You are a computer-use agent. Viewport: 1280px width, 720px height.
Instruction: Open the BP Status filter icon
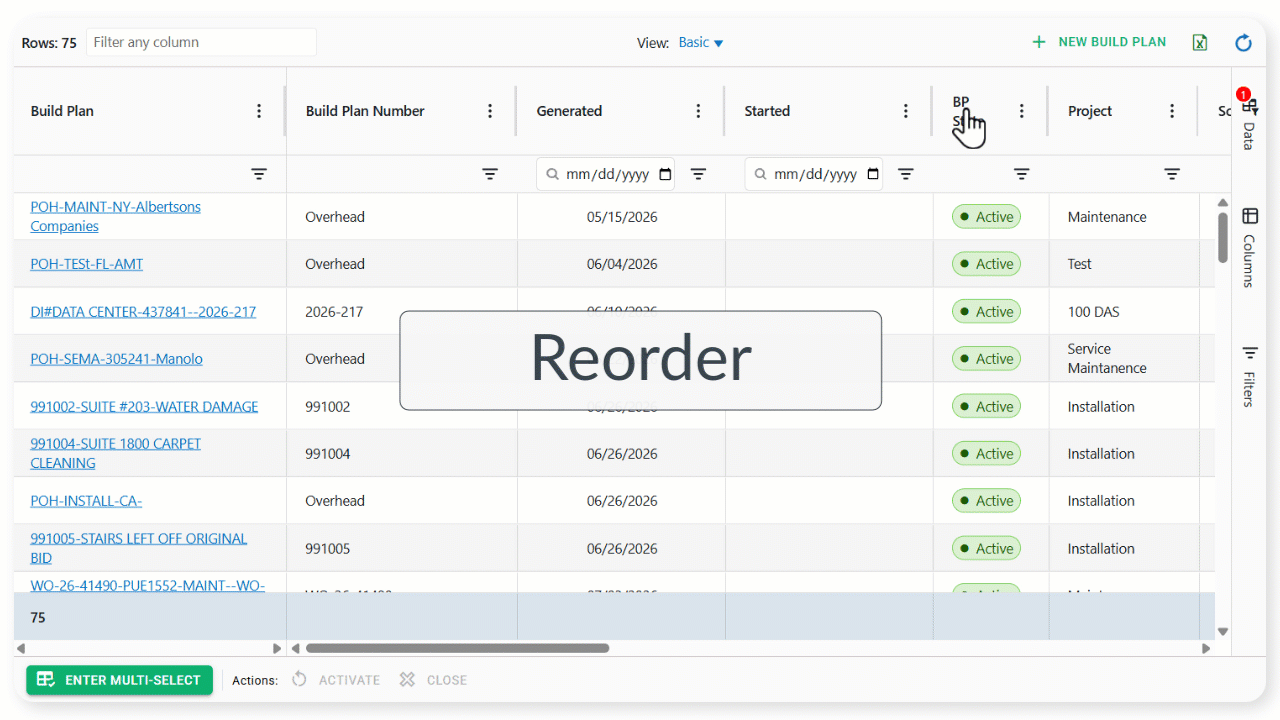pyautogui.click(x=1021, y=174)
